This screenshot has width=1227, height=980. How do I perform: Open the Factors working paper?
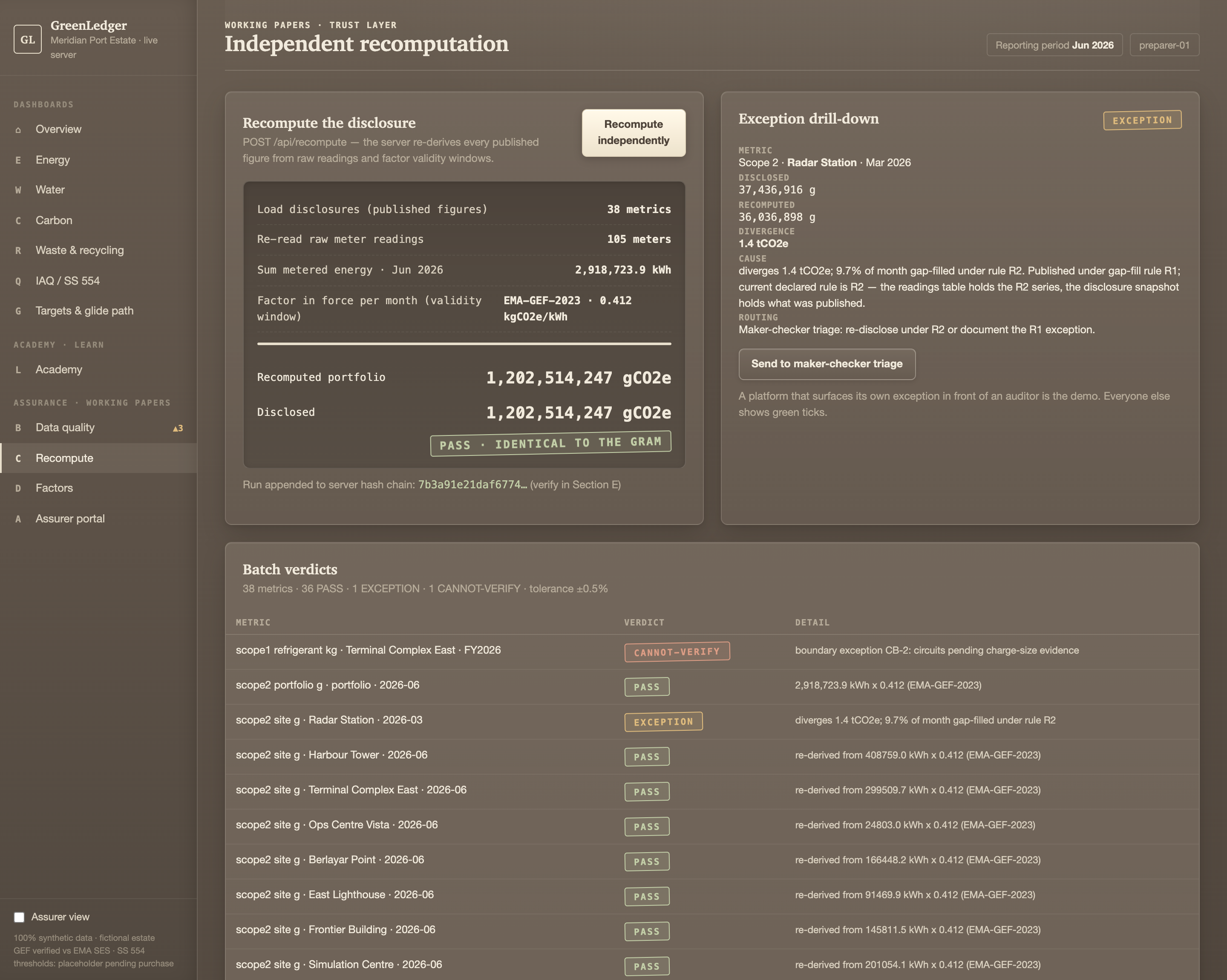coord(98,488)
